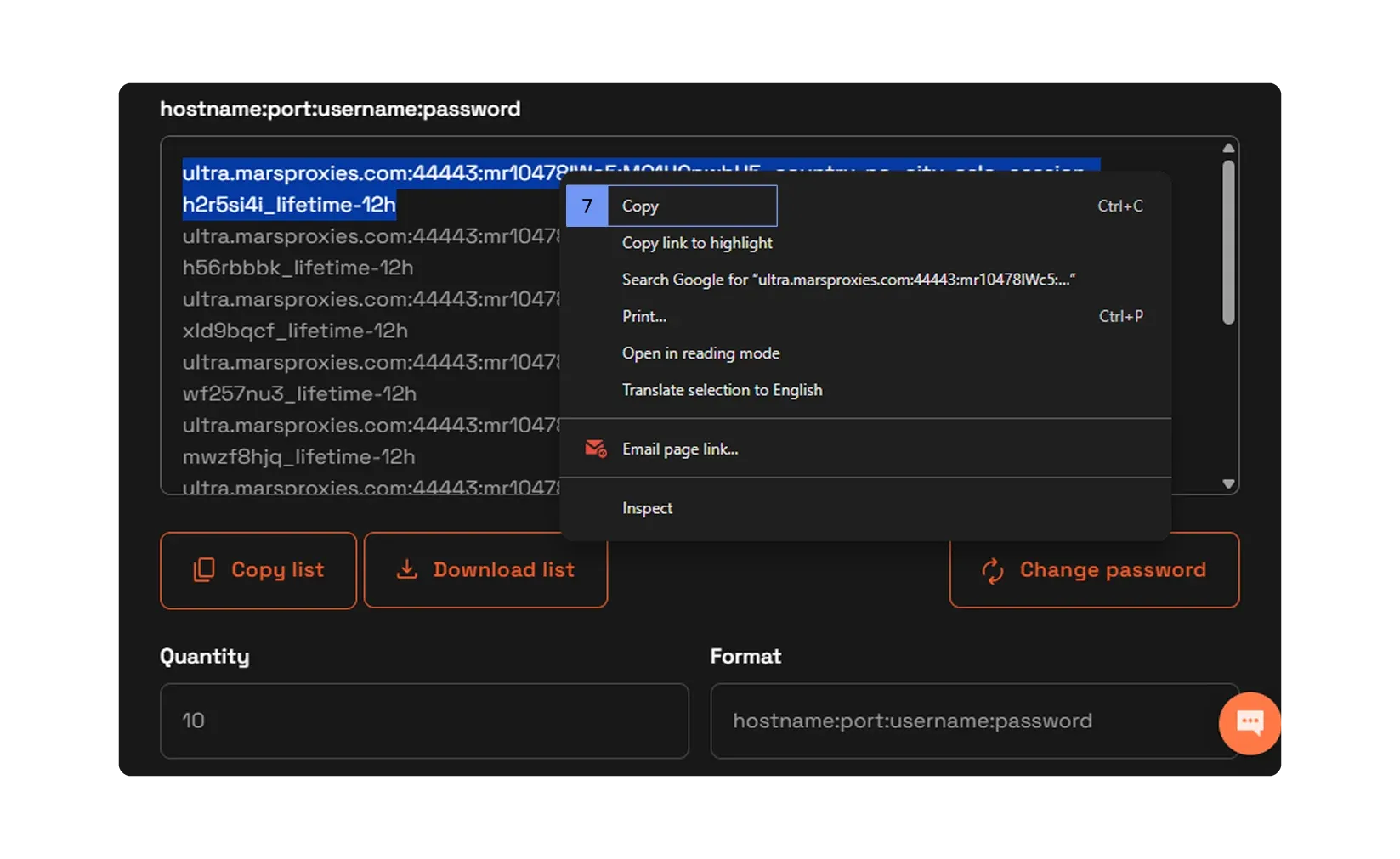The width and height of the screenshot is (1400, 859).
Task: Click the proxy list scrollbar thumb
Action: coord(1228,243)
